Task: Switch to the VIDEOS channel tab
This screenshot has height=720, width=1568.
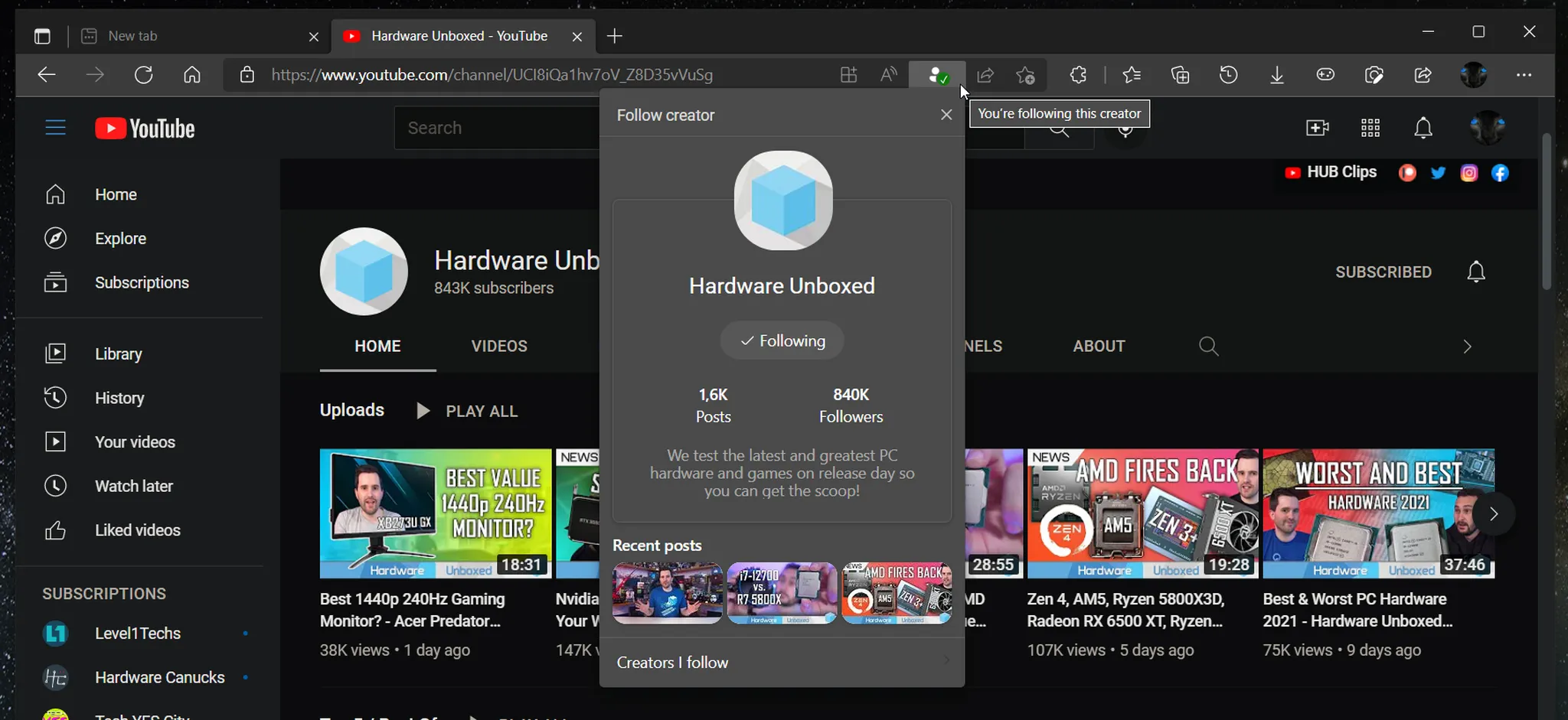Action: click(499, 347)
